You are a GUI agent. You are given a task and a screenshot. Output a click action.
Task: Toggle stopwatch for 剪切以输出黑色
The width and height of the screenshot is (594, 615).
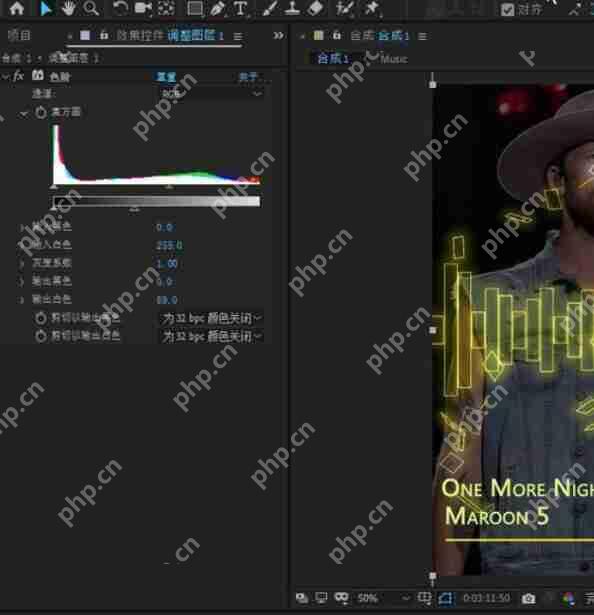point(41,318)
